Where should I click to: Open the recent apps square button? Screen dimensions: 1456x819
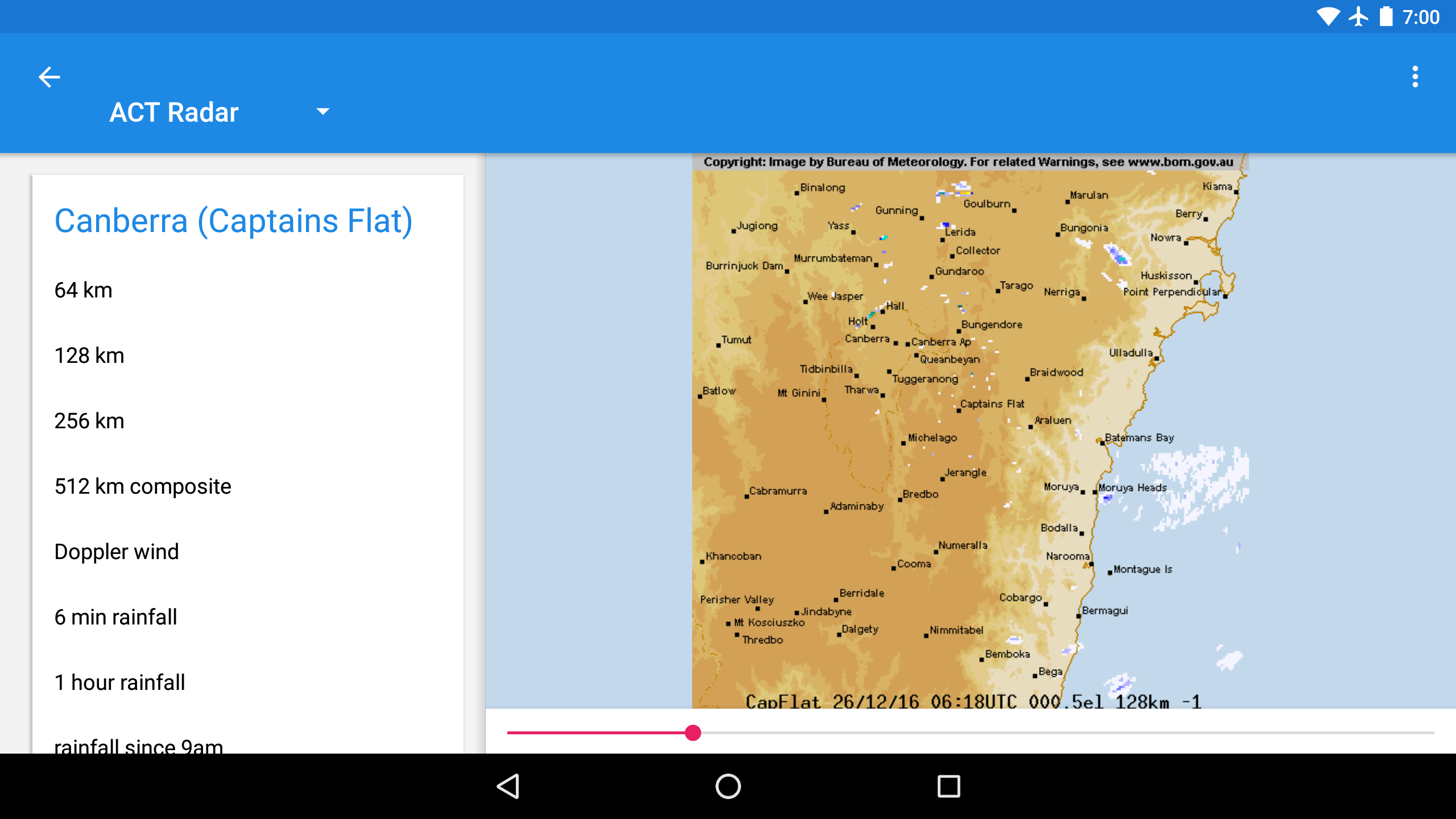(948, 787)
